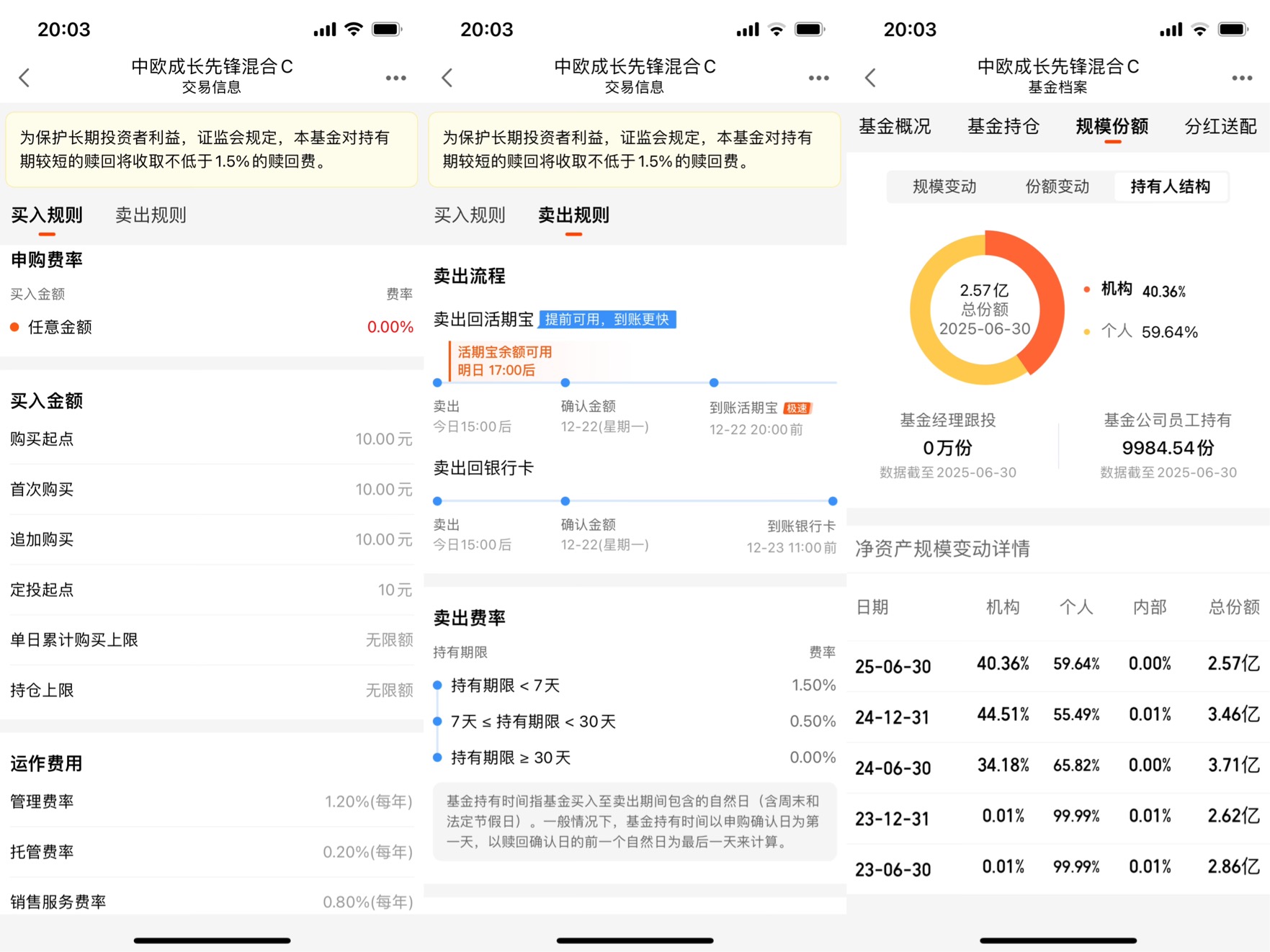1270x952 pixels.
Task: Tap the 持有期限 ≥ 30天 fee row
Action: [635, 758]
